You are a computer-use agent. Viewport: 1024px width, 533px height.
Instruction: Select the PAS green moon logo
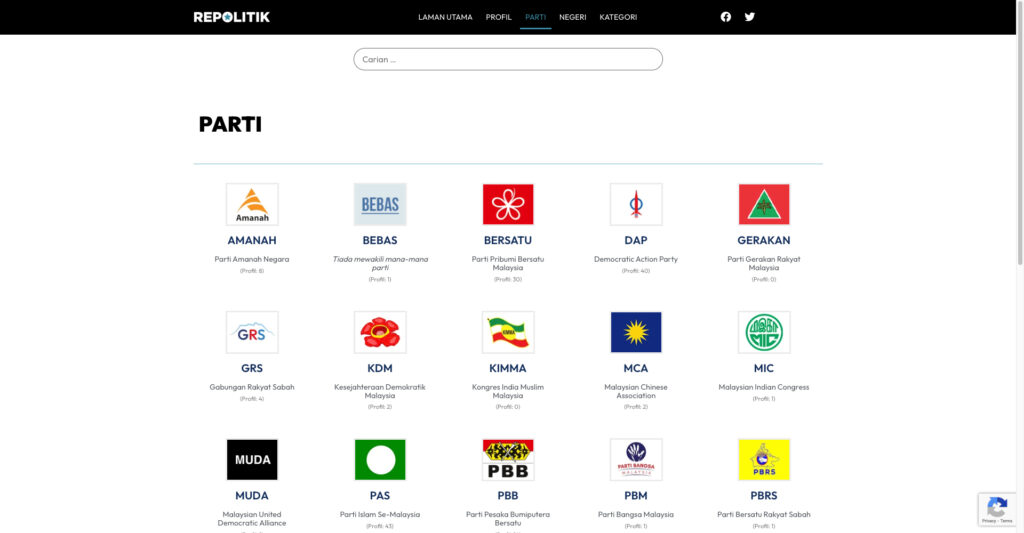point(380,460)
